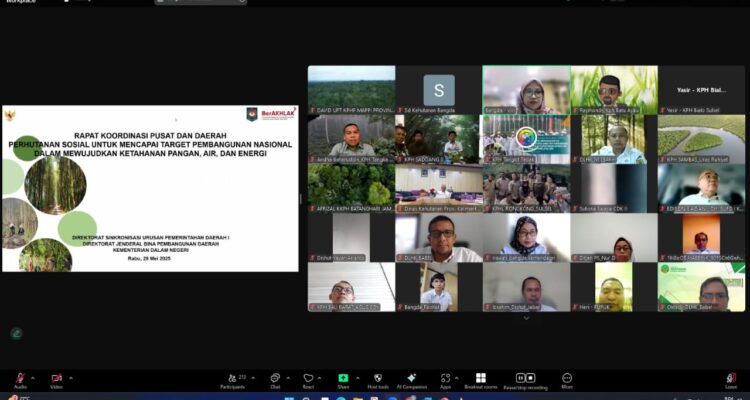Open audio options arrow beside Audio
The height and width of the screenshot is (400, 750).
[33, 378]
